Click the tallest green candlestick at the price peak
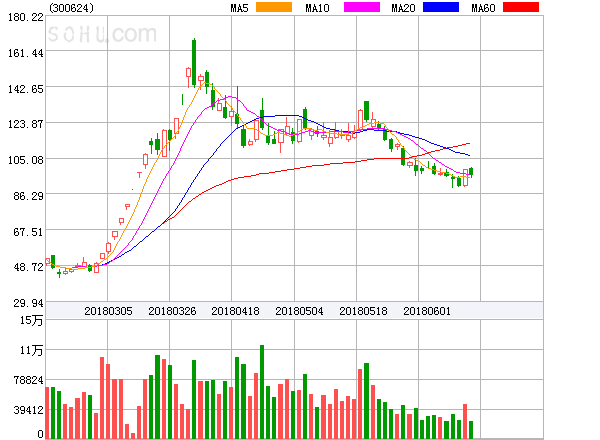Viewport: 600px width, 440px height. coord(194,62)
